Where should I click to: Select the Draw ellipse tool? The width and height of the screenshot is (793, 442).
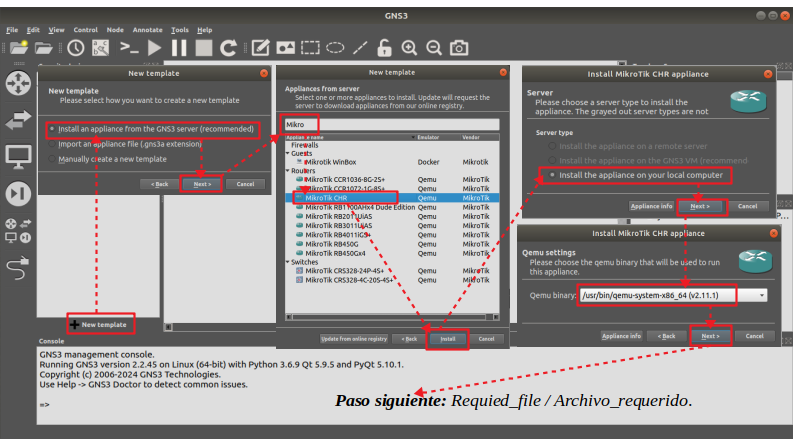point(335,48)
